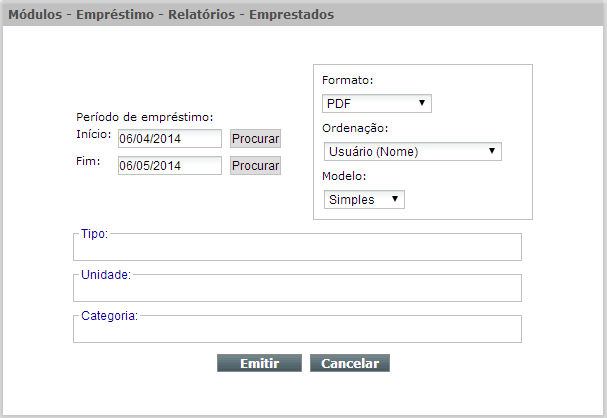Click the Cancelar button
The width and height of the screenshot is (607, 418).
pyautogui.click(x=350, y=363)
